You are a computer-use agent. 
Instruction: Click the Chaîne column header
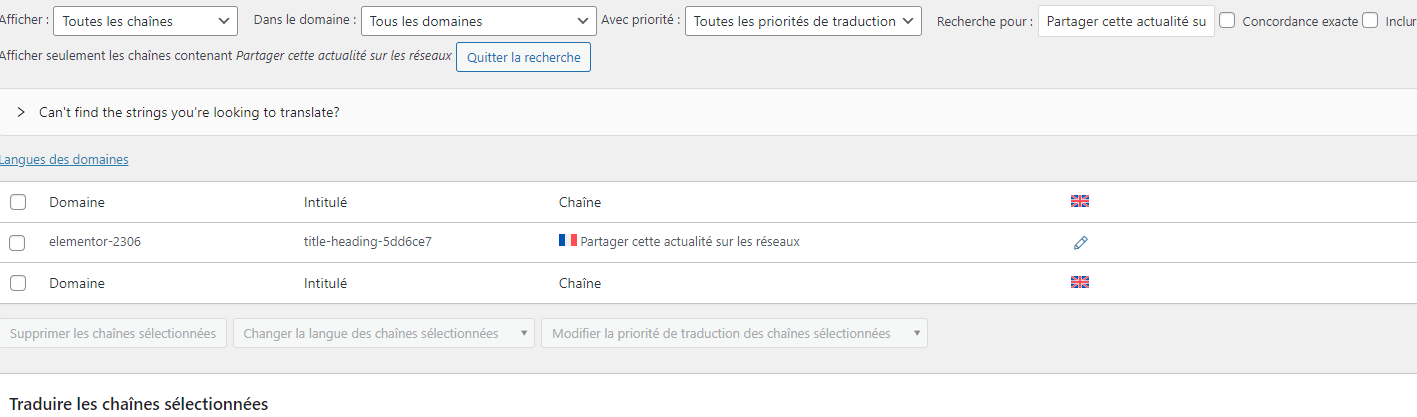[x=580, y=202]
